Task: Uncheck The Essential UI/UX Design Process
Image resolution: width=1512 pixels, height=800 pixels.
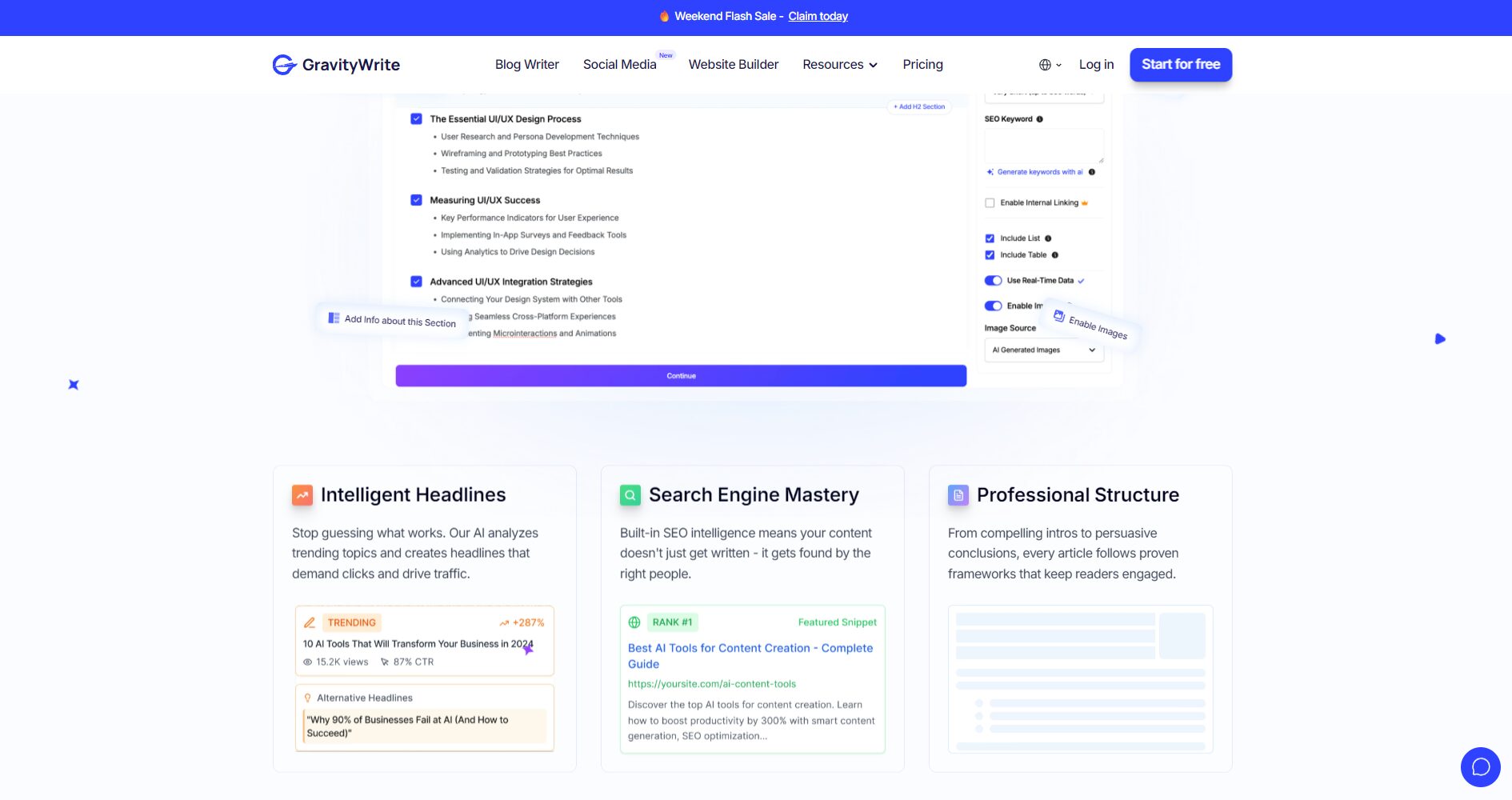Action: point(416,119)
